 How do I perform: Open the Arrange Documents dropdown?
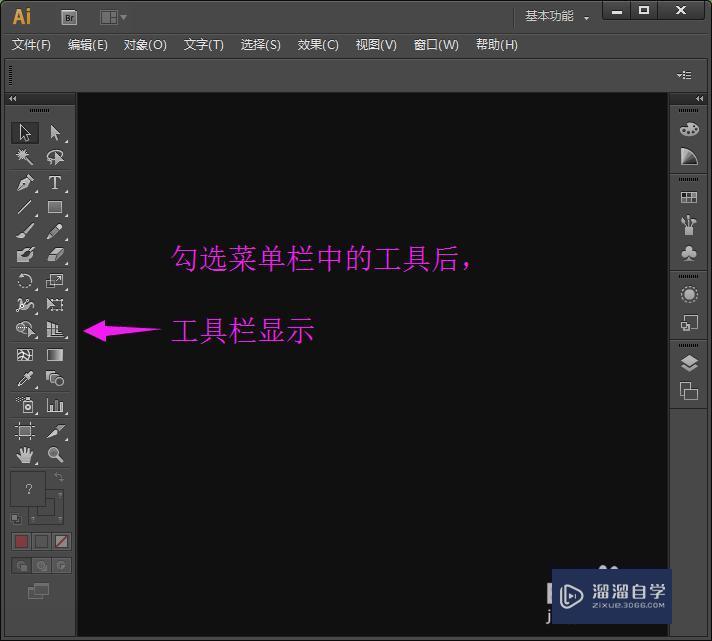pos(113,18)
